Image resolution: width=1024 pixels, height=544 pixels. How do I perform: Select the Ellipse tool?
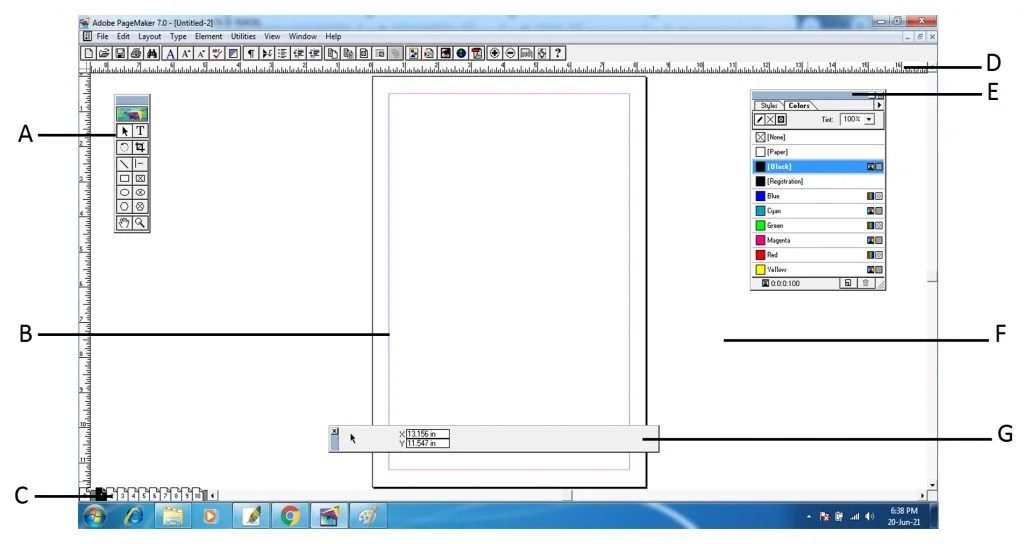tap(124, 193)
